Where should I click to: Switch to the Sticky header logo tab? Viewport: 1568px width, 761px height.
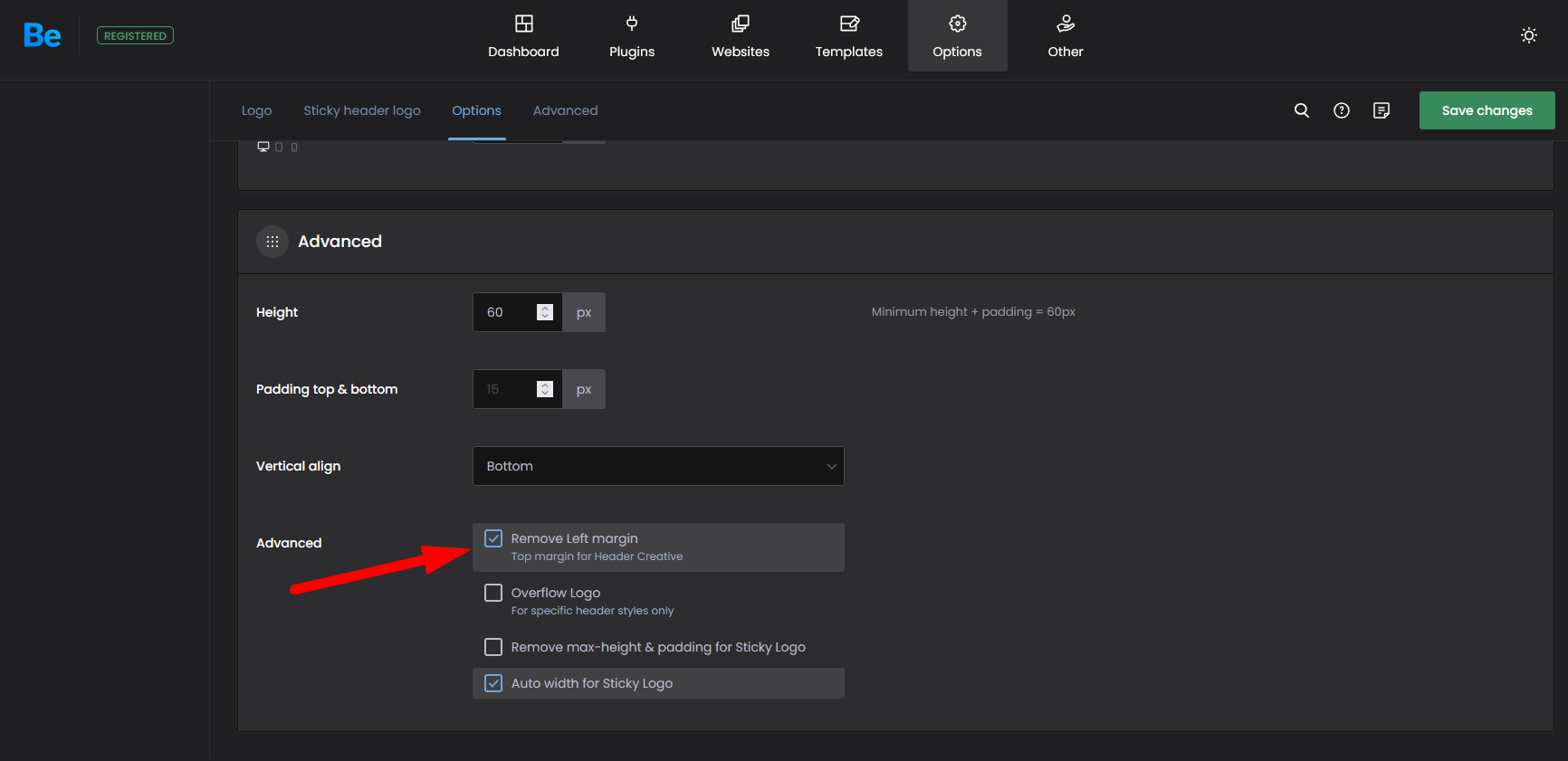tap(362, 110)
